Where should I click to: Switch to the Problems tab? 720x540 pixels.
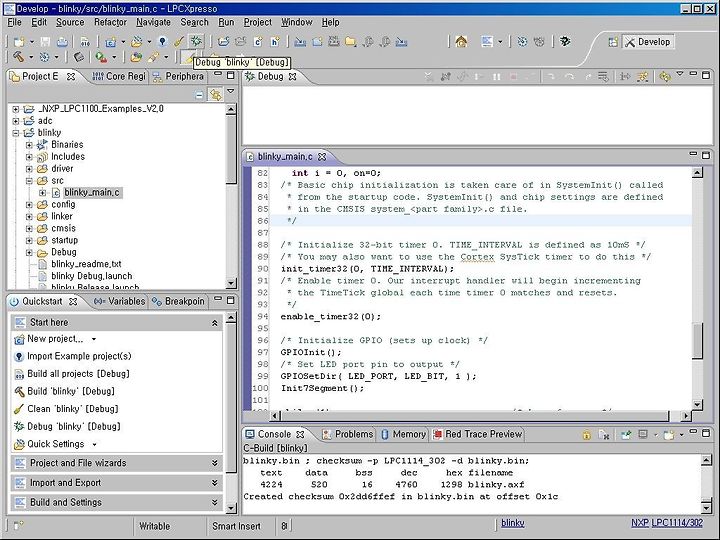coord(348,434)
